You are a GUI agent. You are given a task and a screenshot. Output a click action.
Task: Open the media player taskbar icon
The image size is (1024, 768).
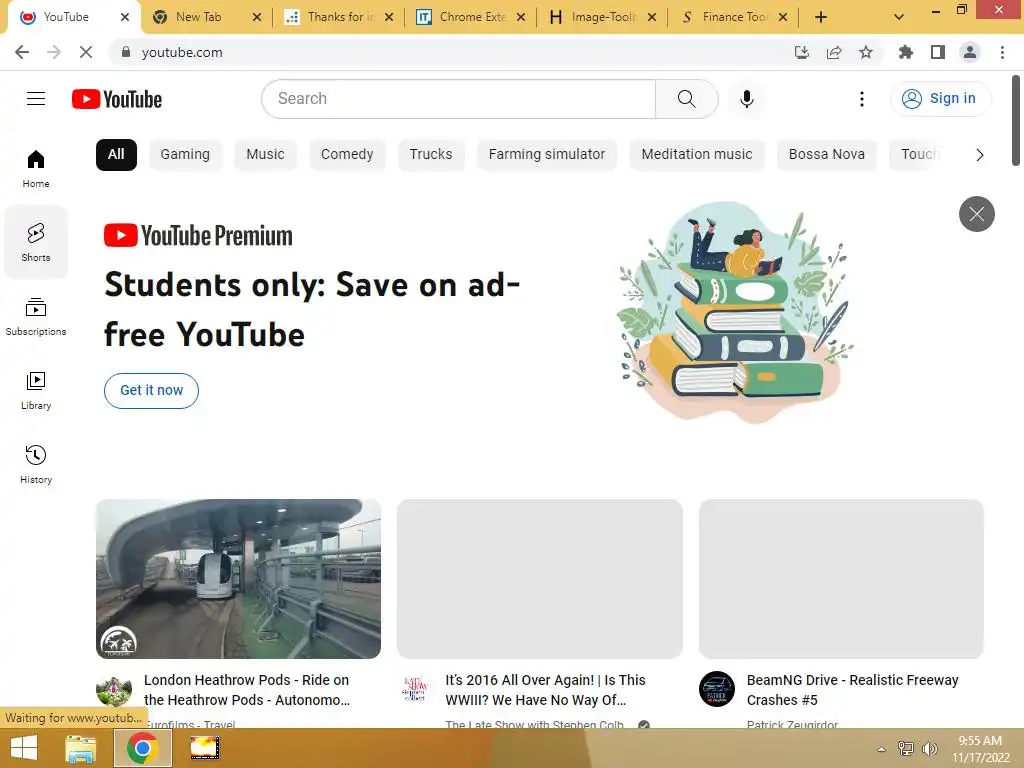pyautogui.click(x=204, y=748)
